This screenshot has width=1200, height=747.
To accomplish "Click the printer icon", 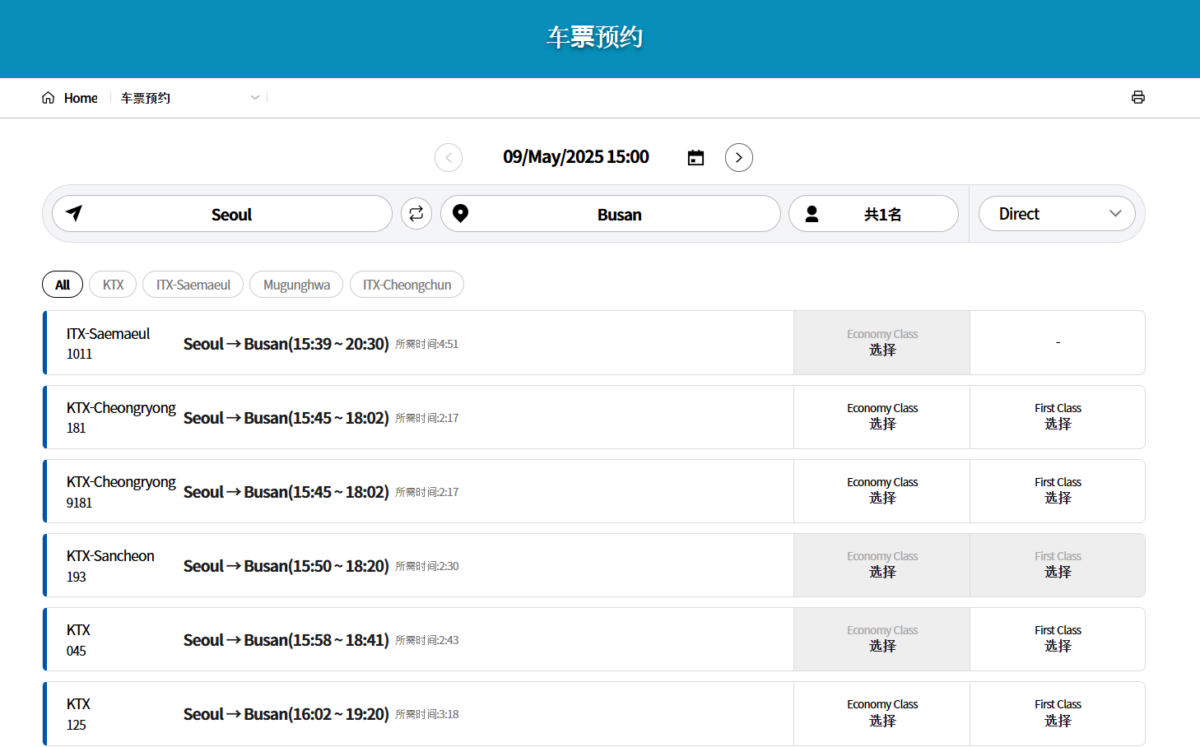I will [1137, 98].
